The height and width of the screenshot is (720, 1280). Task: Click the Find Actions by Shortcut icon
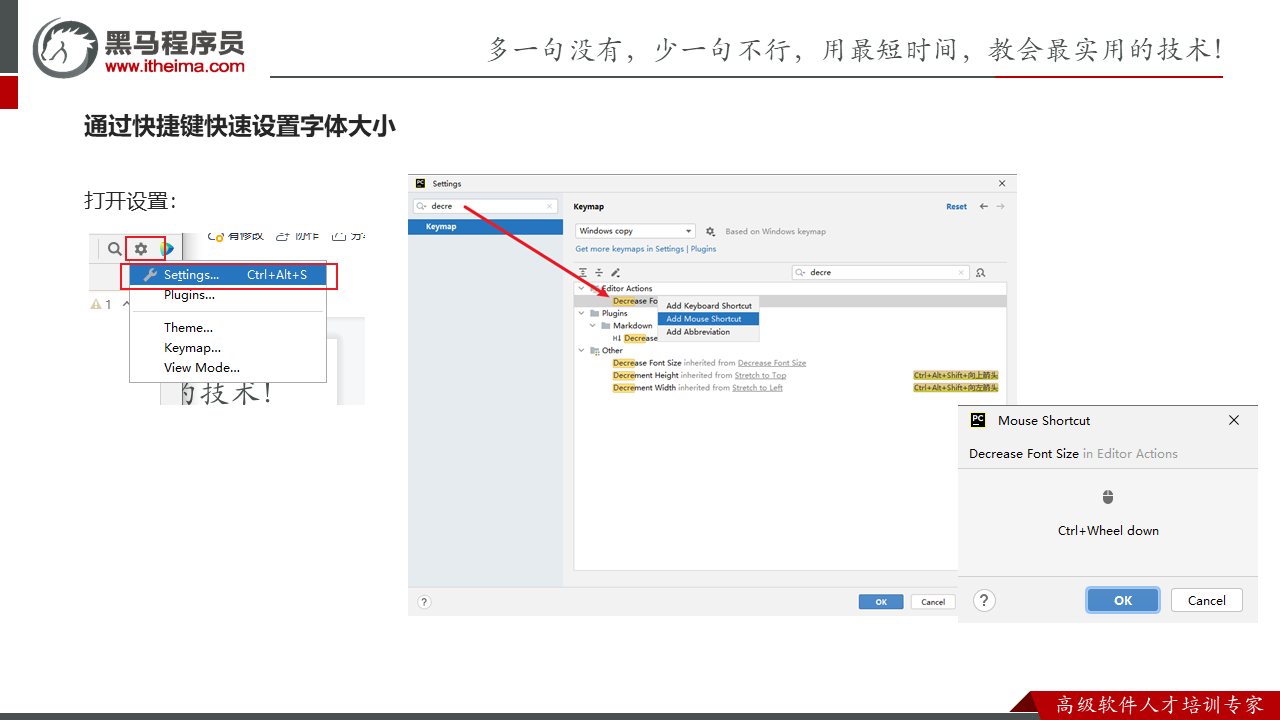pyautogui.click(x=980, y=272)
